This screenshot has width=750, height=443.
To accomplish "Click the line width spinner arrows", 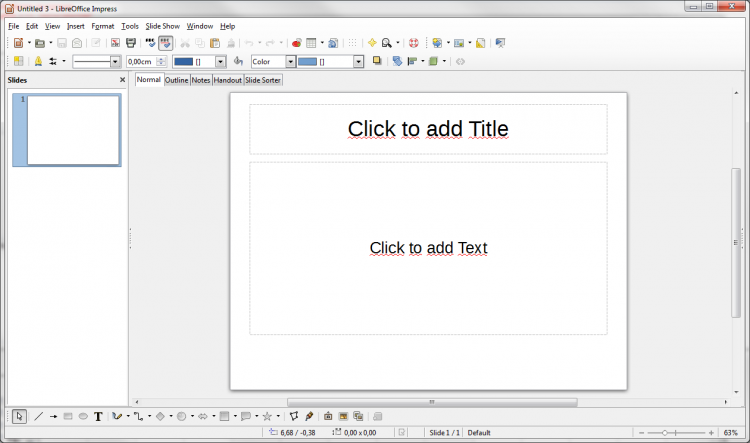I will (161, 61).
